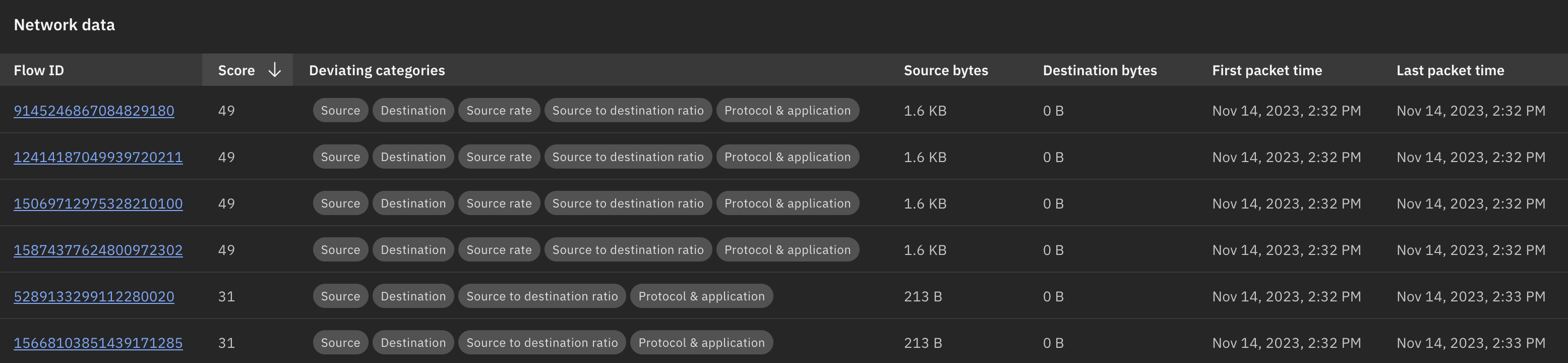Select Source to destination ratio tag, row 9145246867084829180

628,110
